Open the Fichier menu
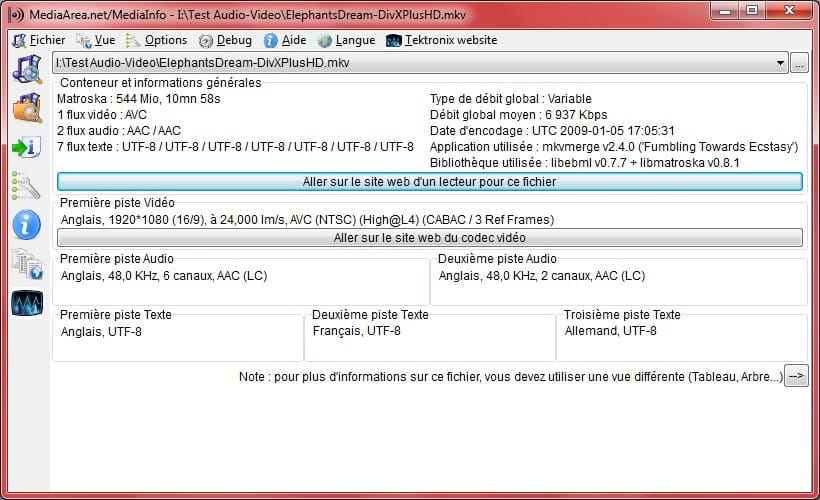820x500 pixels. [39, 40]
